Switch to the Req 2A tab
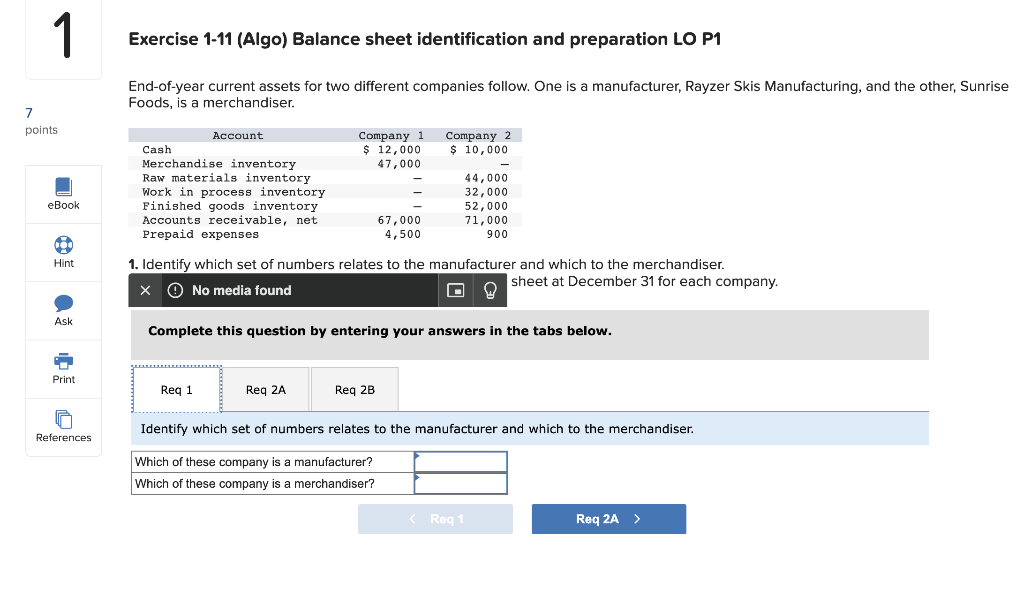This screenshot has width=1024, height=604. [264, 389]
